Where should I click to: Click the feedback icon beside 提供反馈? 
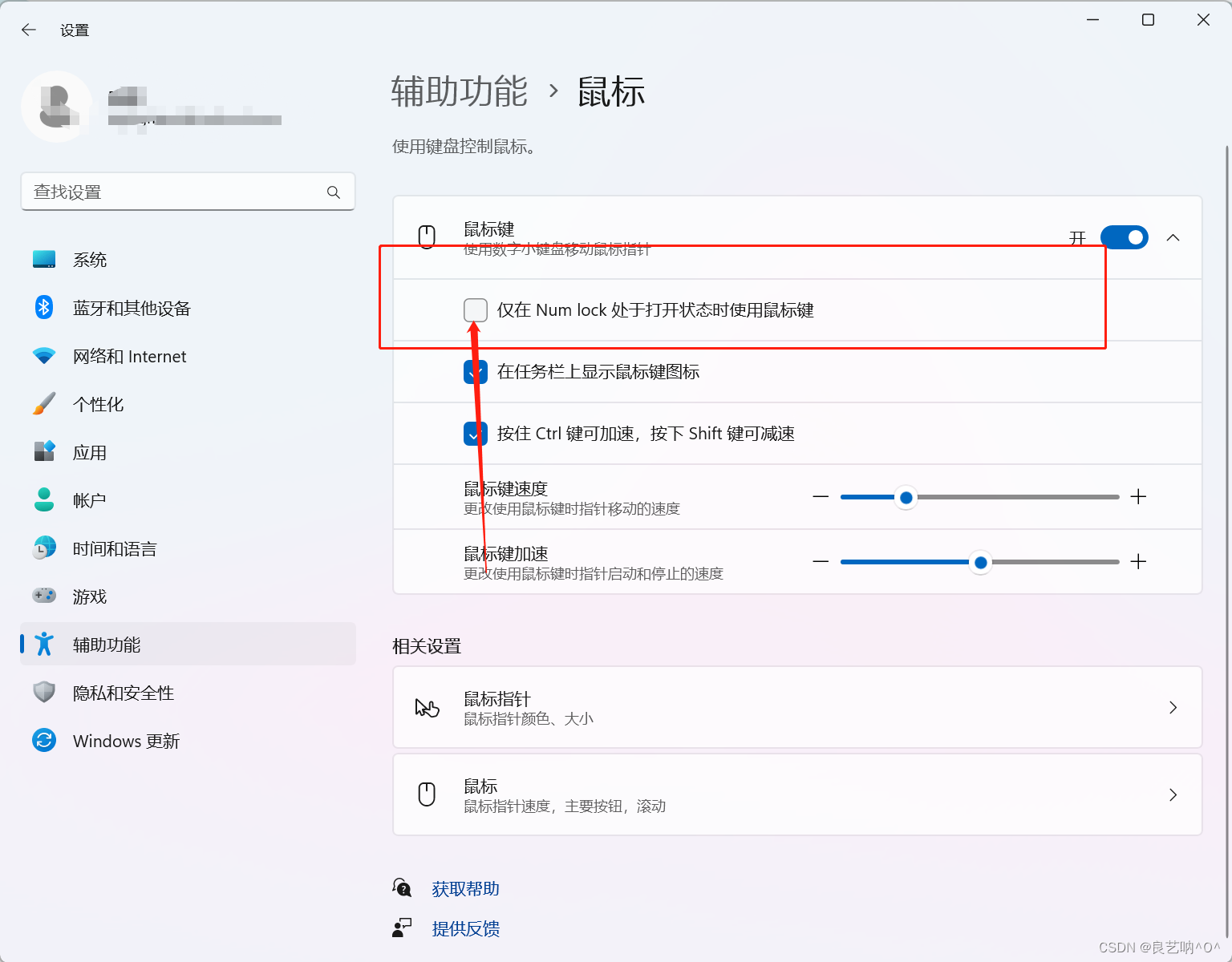pyautogui.click(x=402, y=928)
